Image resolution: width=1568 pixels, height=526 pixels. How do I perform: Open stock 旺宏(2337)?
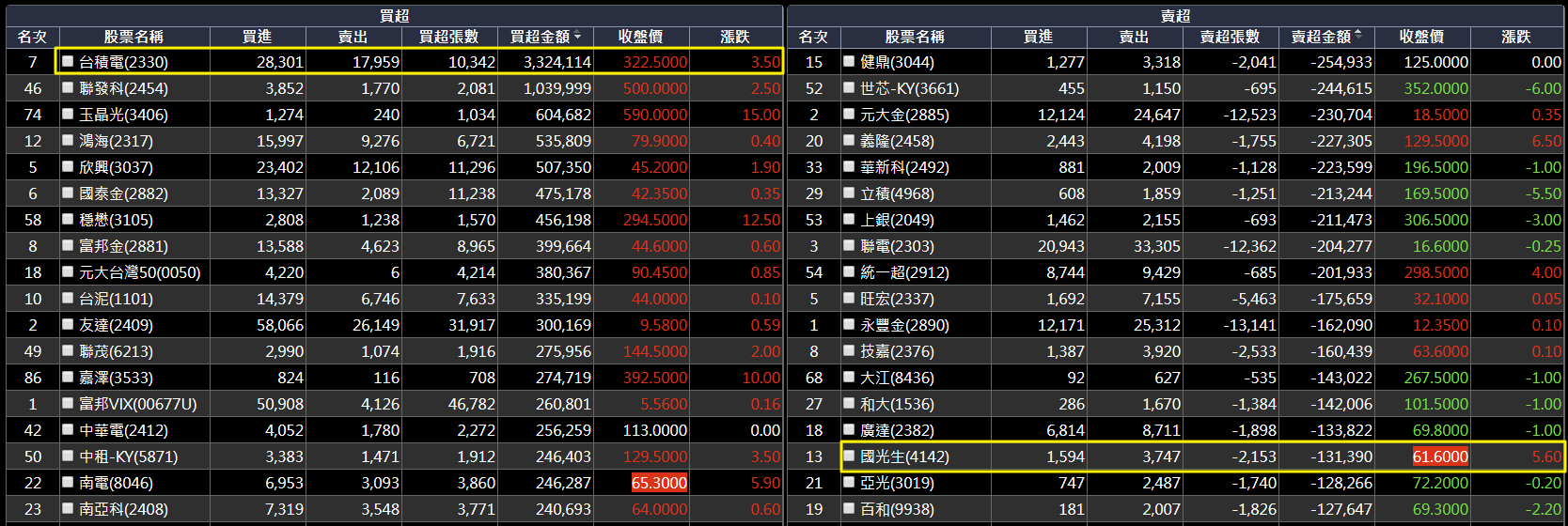897,299
